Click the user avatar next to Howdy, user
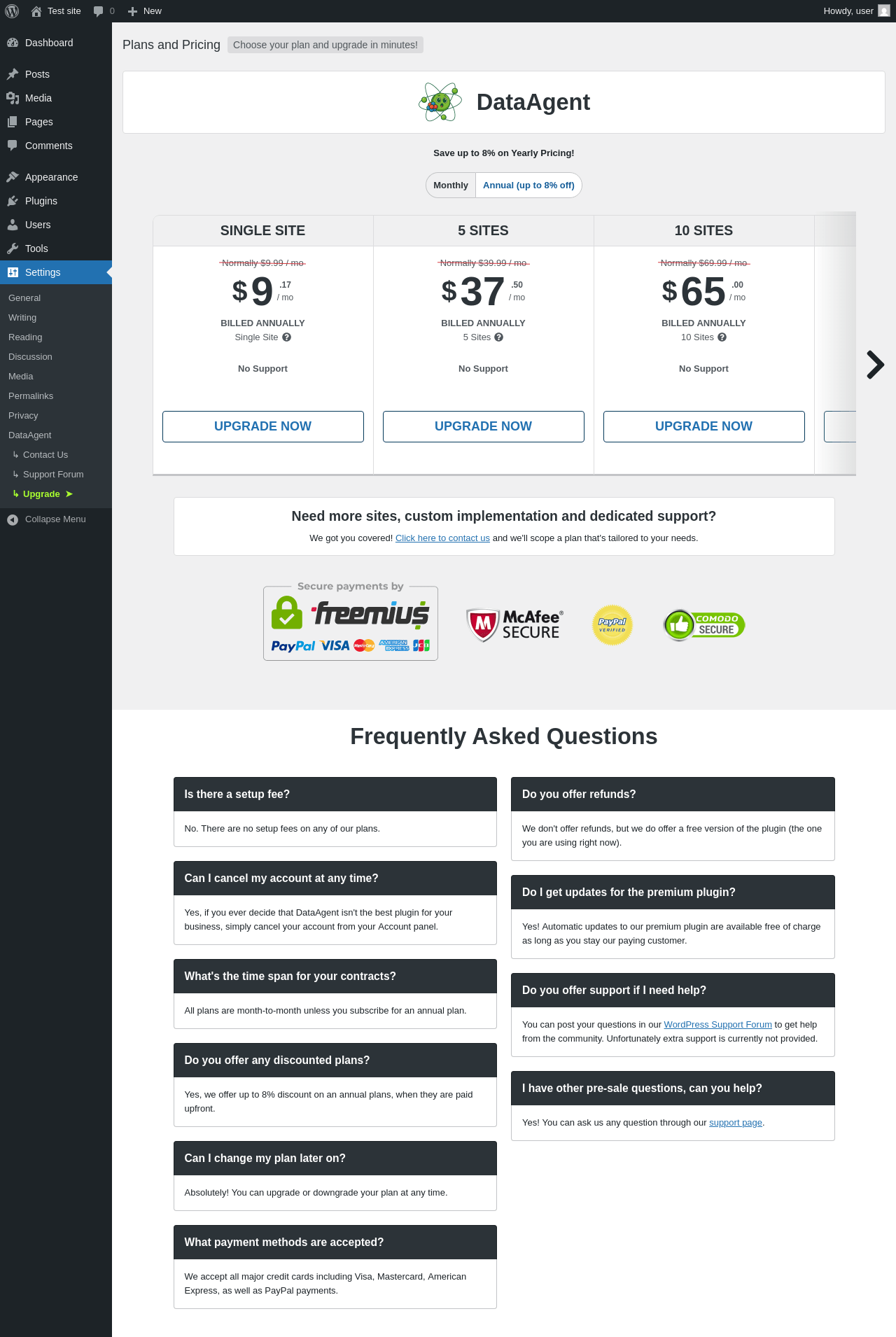The image size is (896, 1337). (x=884, y=11)
